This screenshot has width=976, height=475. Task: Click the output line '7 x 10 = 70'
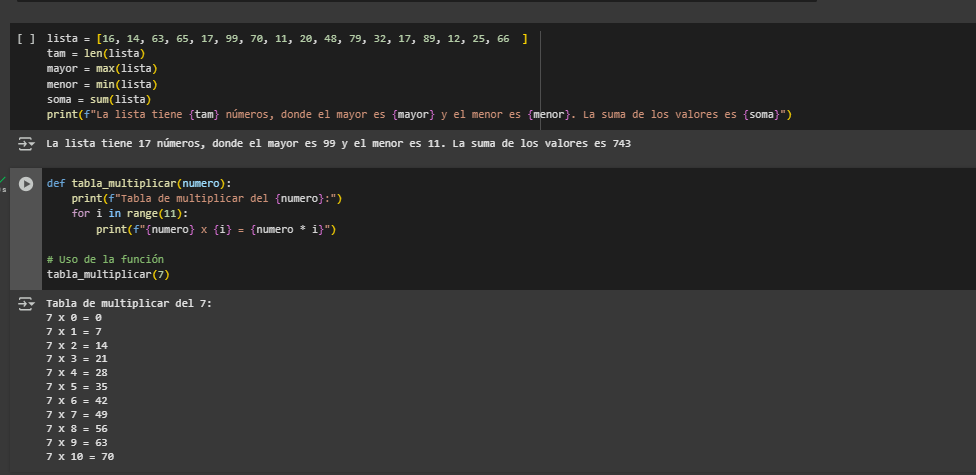[x=80, y=456]
